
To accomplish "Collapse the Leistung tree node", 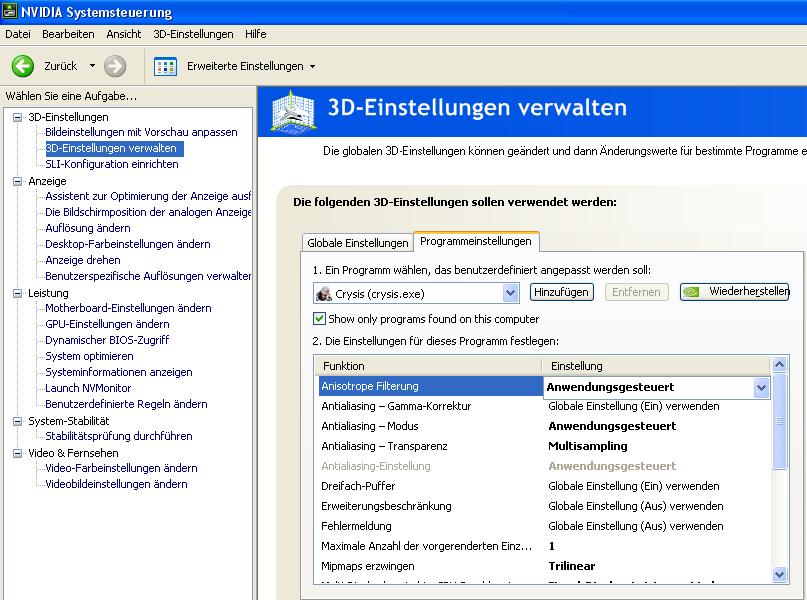I will (17, 293).
